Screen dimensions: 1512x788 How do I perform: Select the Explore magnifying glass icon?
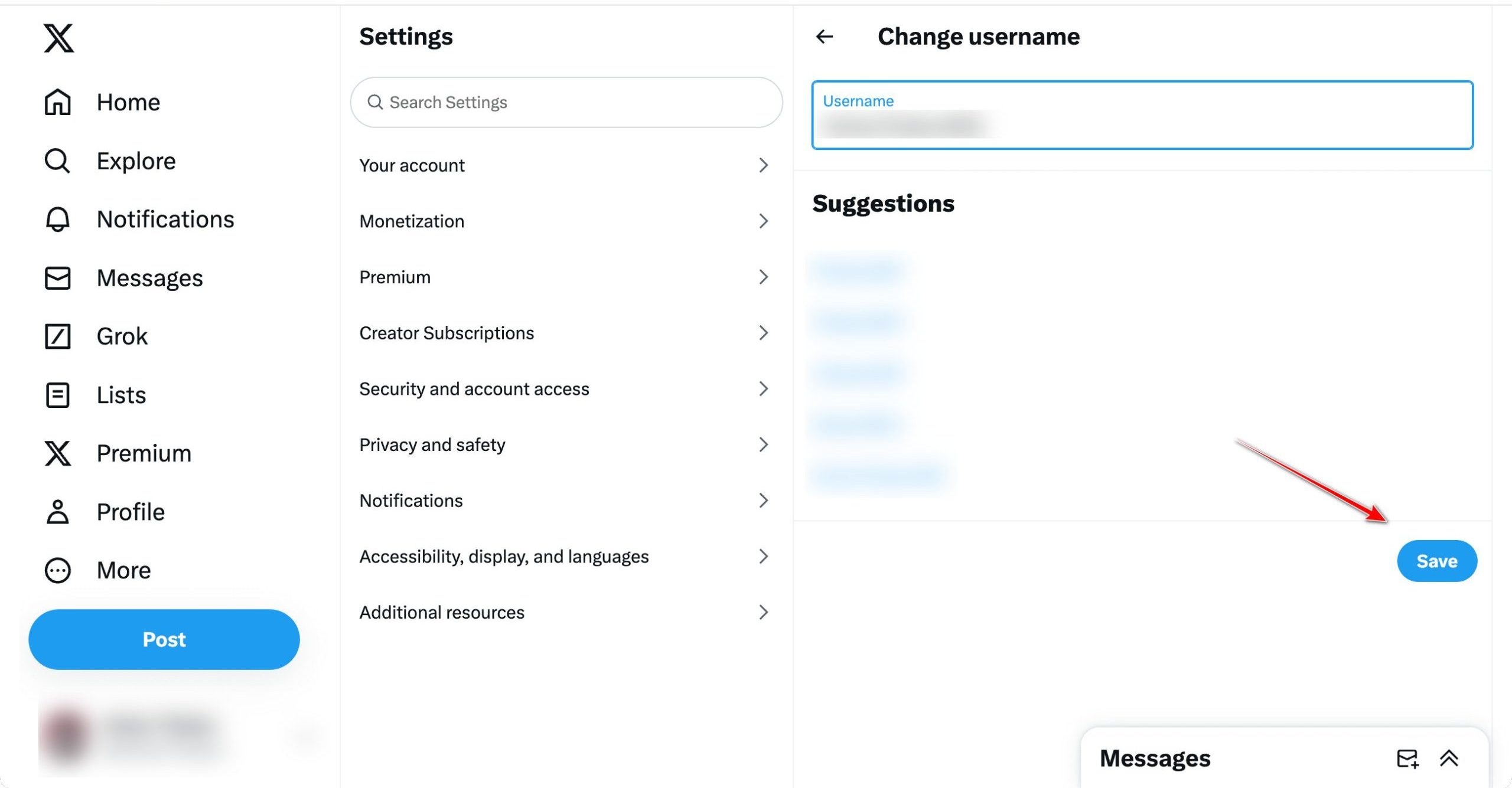point(57,161)
